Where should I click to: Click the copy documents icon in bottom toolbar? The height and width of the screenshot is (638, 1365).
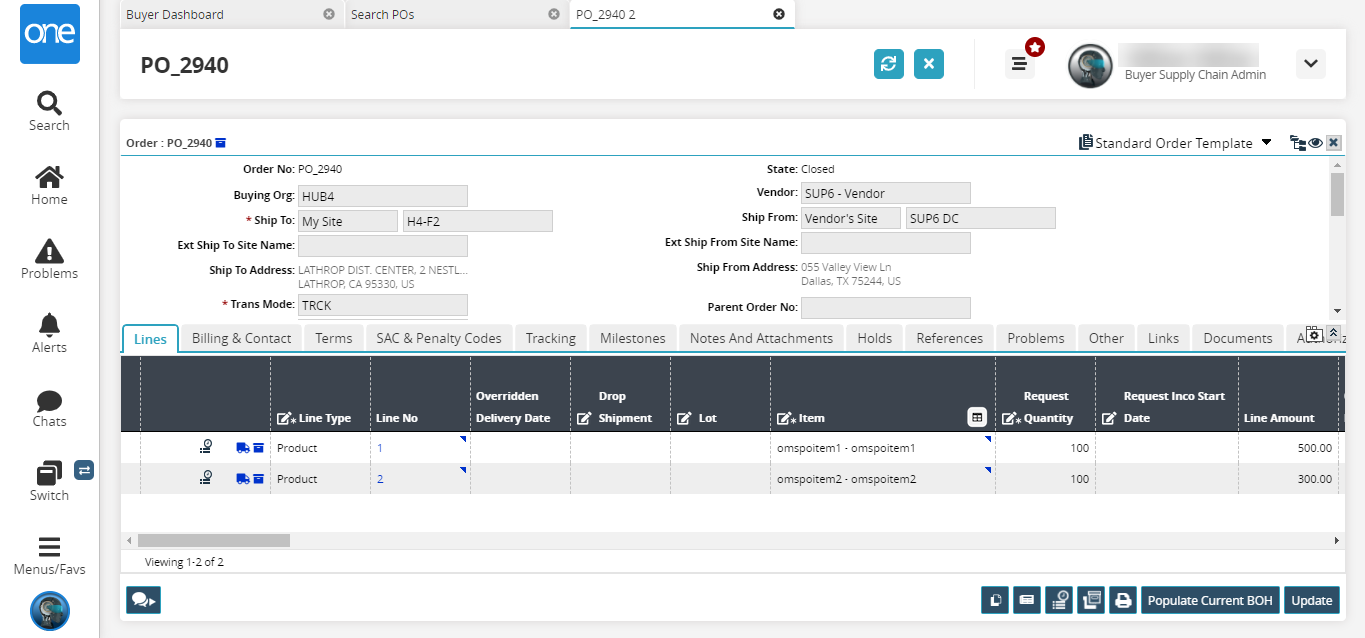click(995, 600)
